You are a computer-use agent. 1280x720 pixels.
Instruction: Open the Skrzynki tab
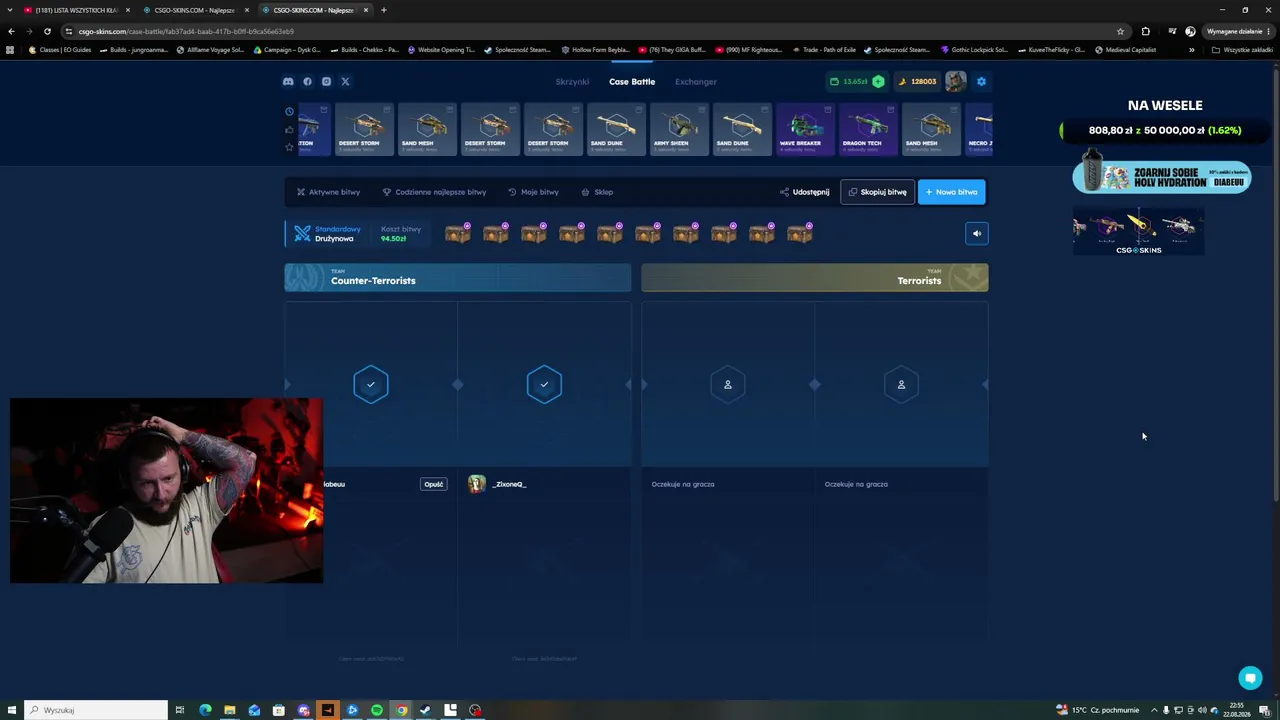pyautogui.click(x=572, y=81)
